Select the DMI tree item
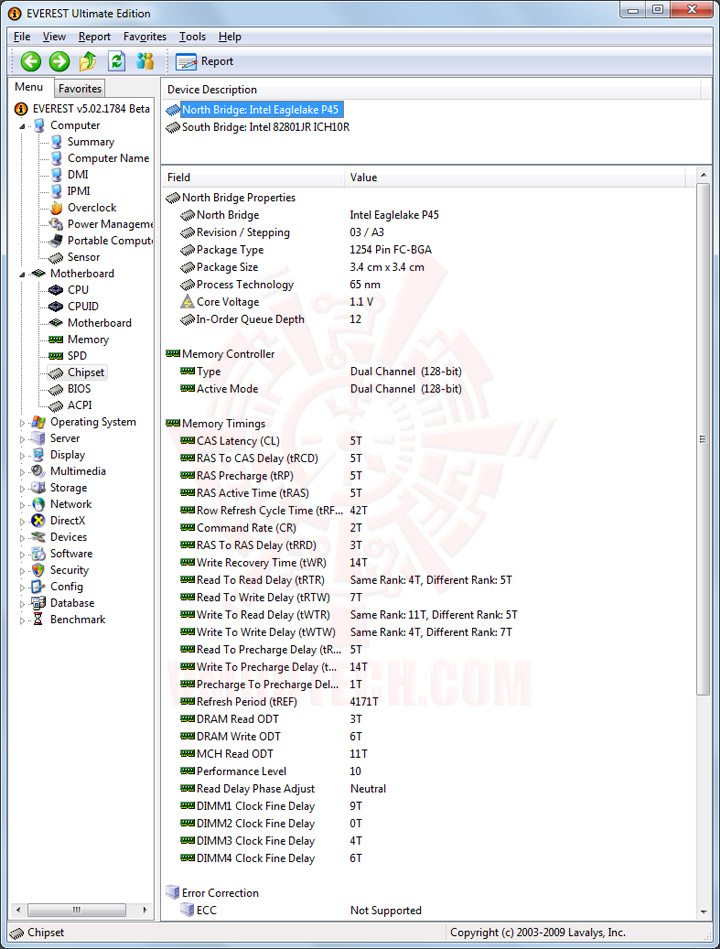The height and width of the screenshot is (949, 720). pyautogui.click(x=77, y=174)
